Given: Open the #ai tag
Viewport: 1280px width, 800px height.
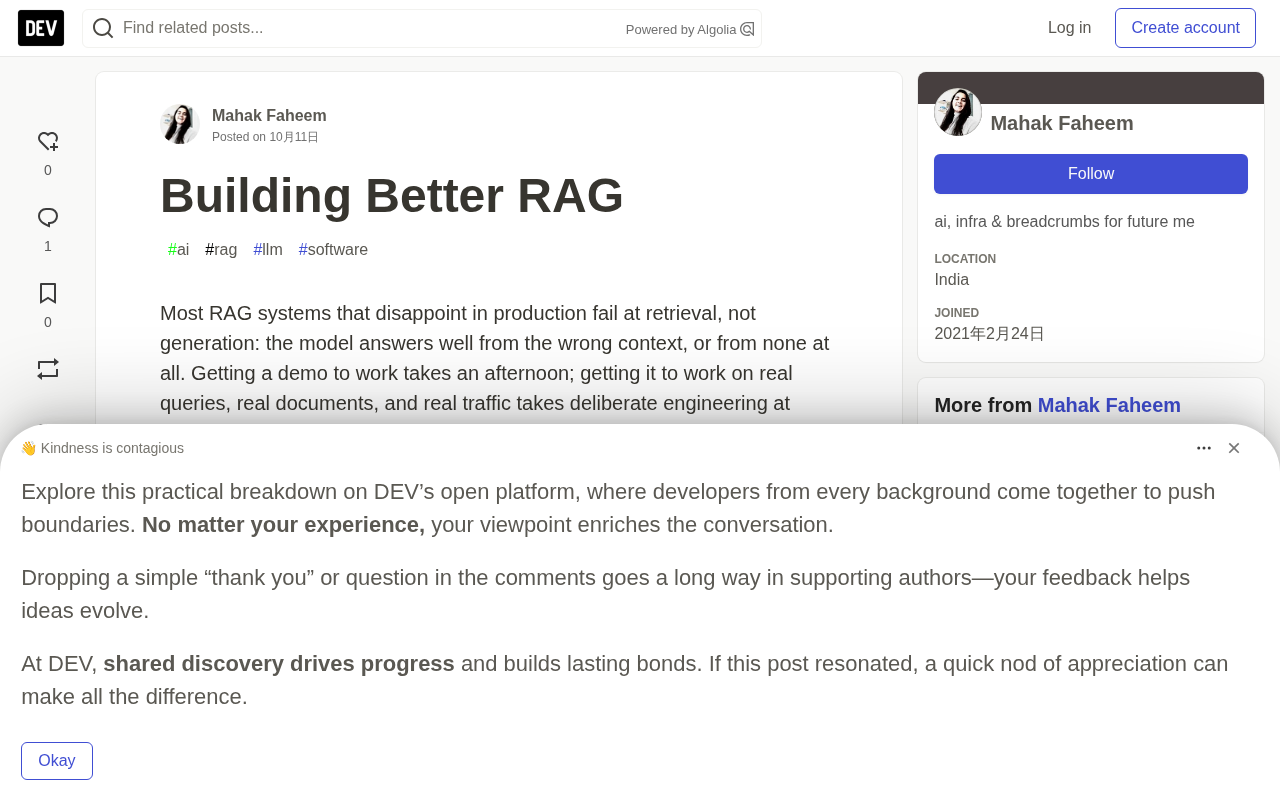Looking at the screenshot, I should 178,250.
